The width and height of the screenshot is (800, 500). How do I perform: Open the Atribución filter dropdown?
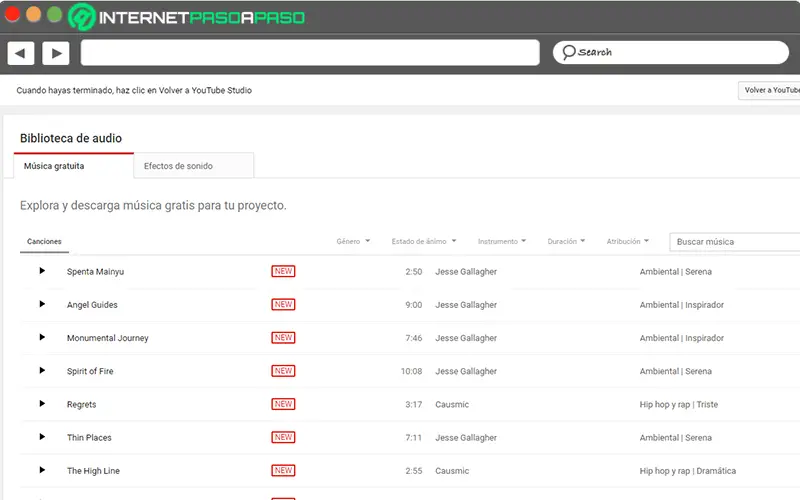(x=628, y=241)
